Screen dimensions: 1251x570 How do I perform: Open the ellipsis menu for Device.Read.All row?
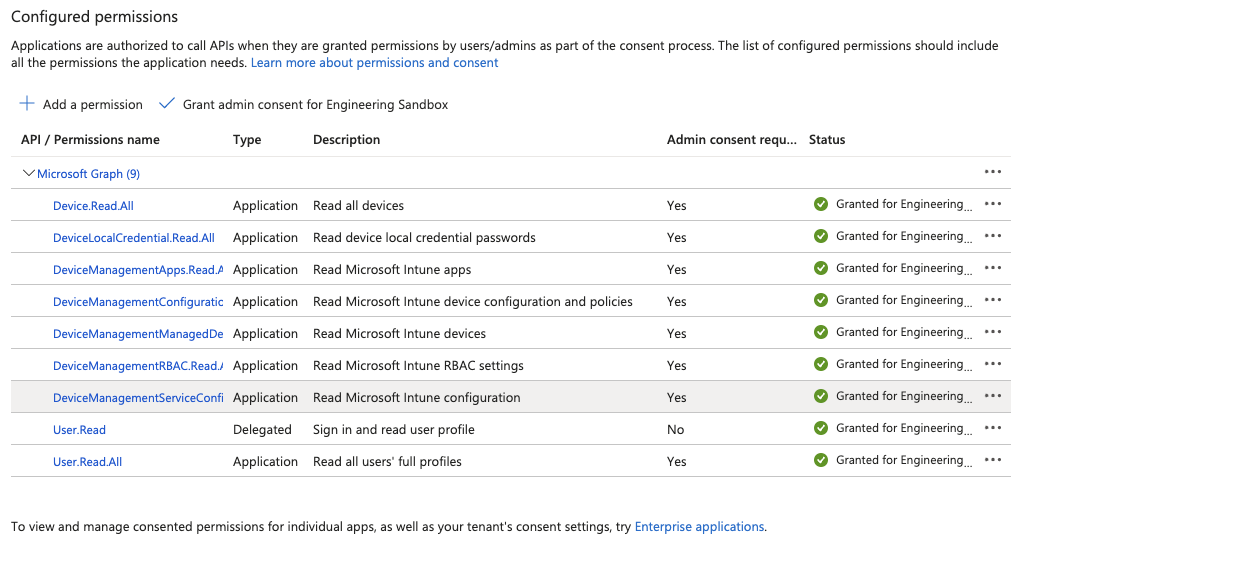tap(992, 204)
